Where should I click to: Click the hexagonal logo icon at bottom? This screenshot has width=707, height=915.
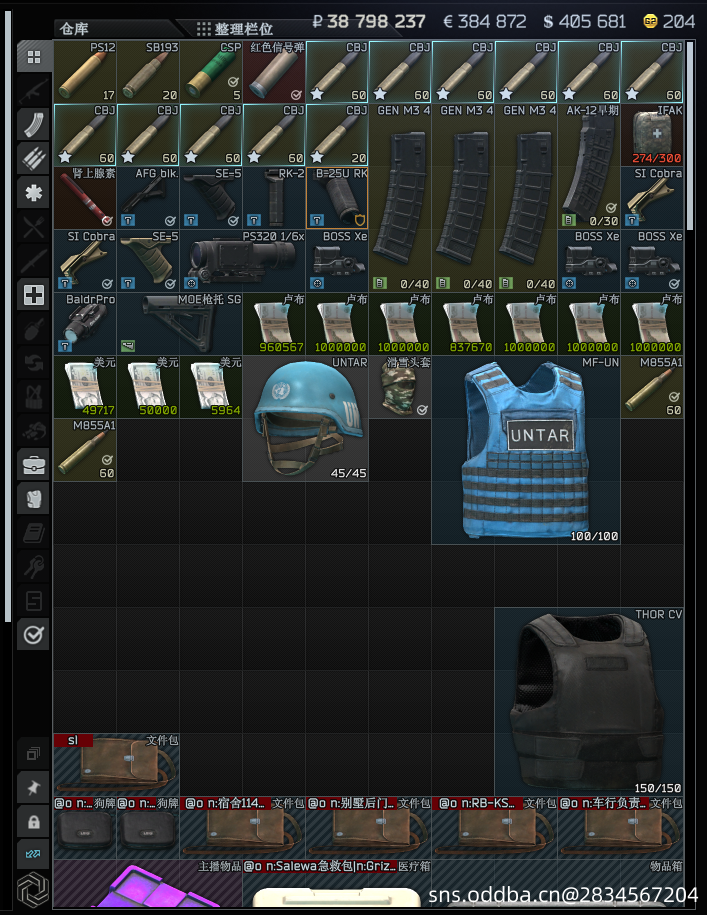pyautogui.click(x=33, y=890)
